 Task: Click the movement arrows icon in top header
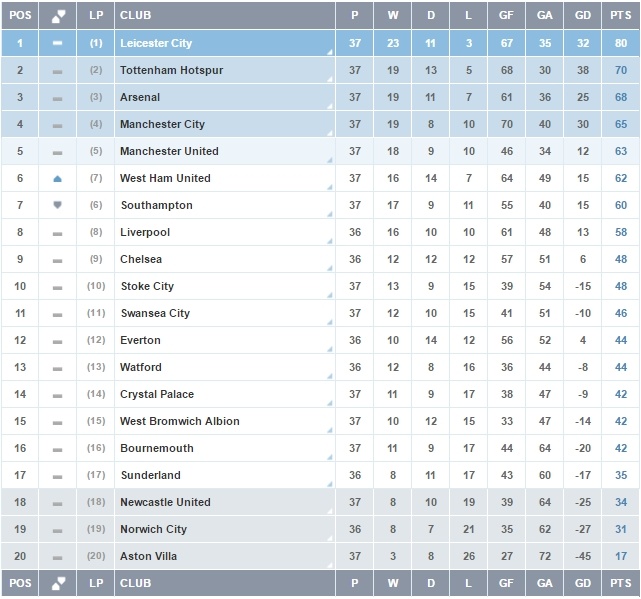(58, 15)
